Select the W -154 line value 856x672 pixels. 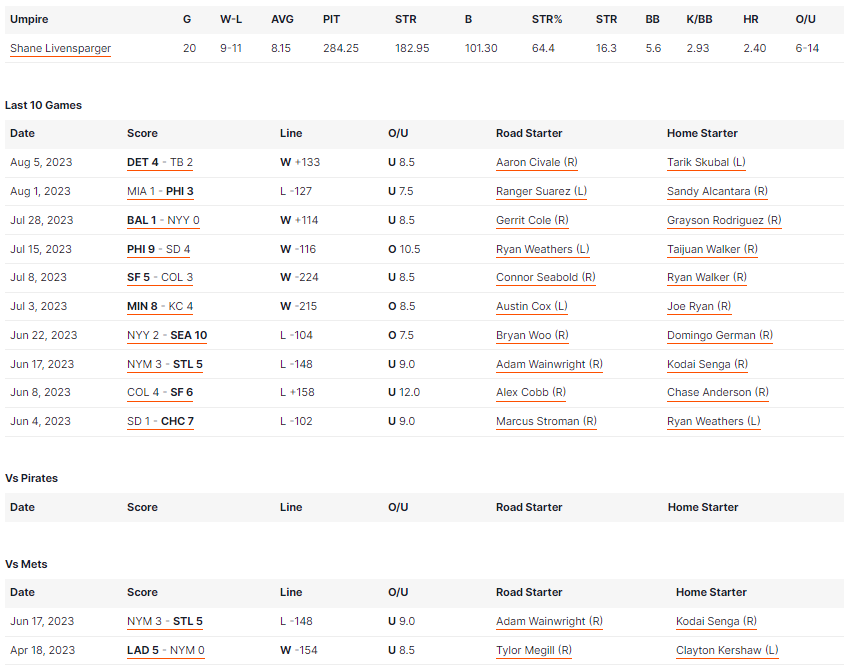(299, 650)
